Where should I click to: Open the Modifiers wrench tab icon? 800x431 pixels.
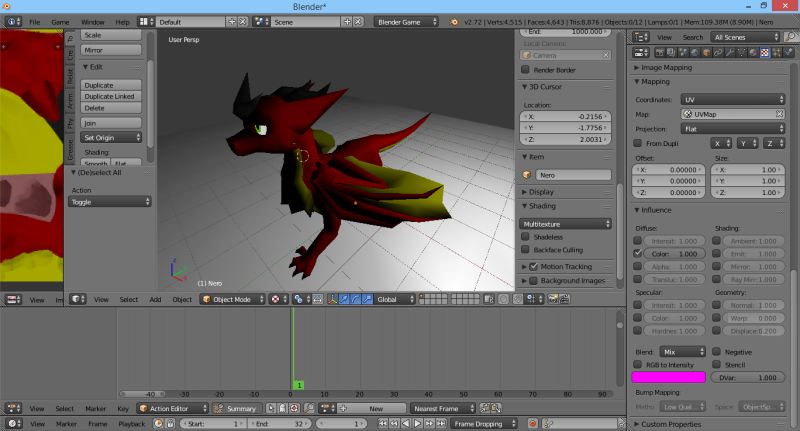pos(730,53)
